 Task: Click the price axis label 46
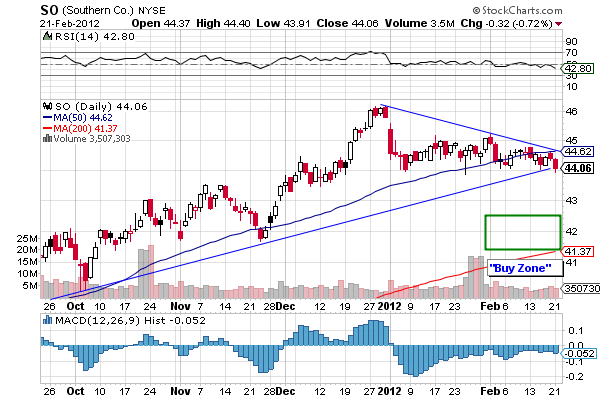point(571,112)
